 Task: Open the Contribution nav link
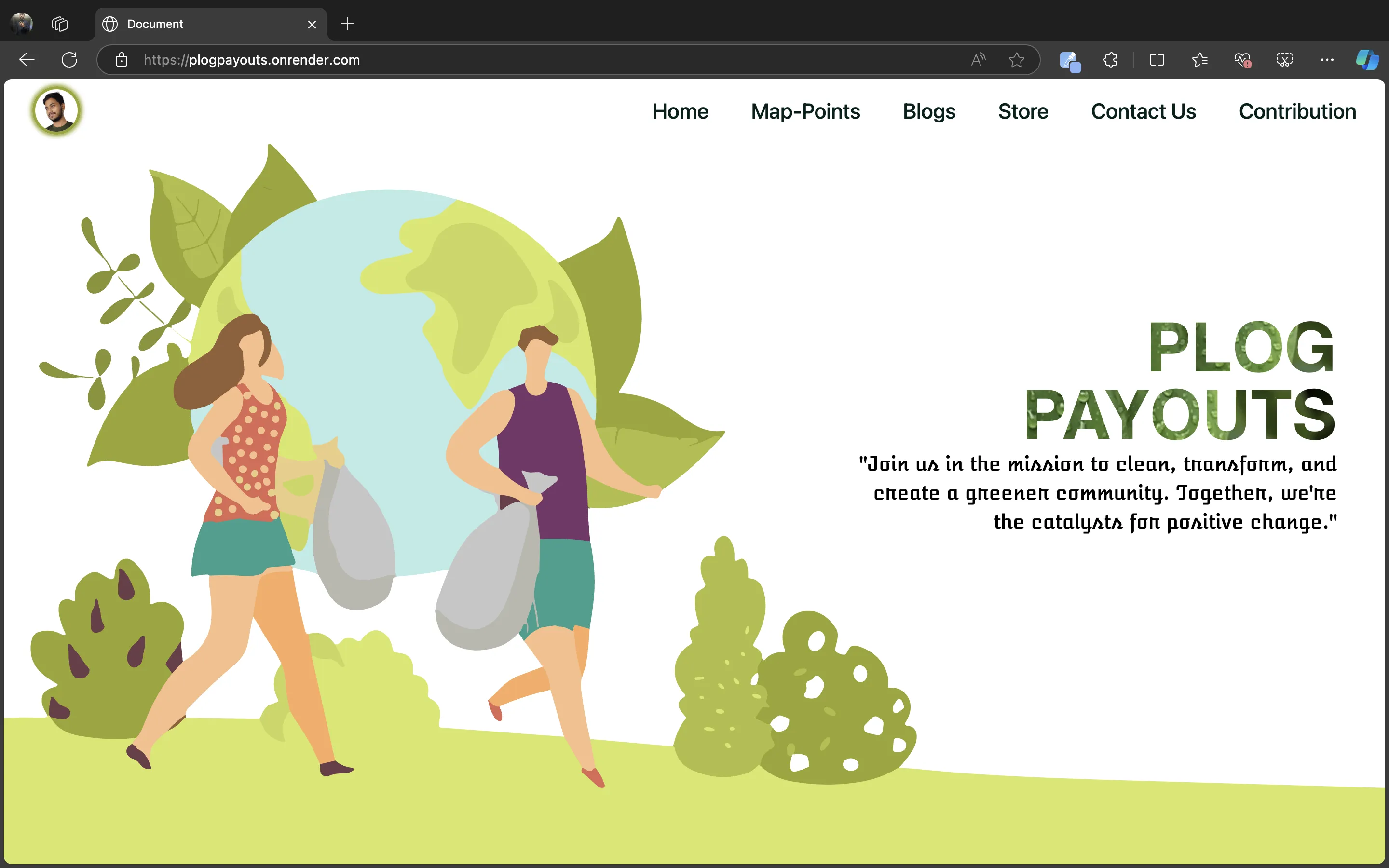click(1297, 111)
